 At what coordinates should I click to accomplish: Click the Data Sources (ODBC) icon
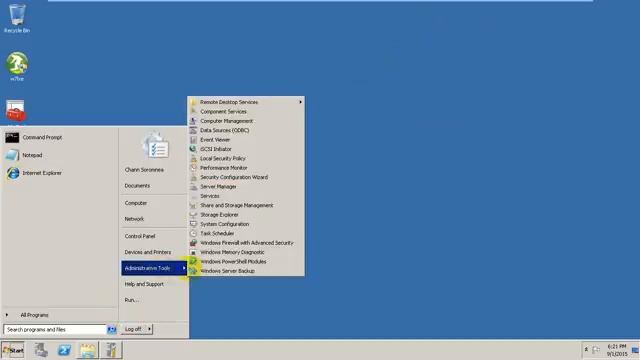click(x=193, y=130)
